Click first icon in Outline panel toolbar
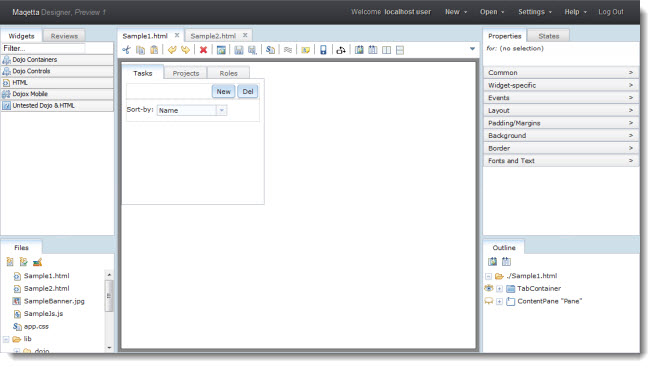Image resolution: width=655 pixels, height=368 pixels. (493, 261)
